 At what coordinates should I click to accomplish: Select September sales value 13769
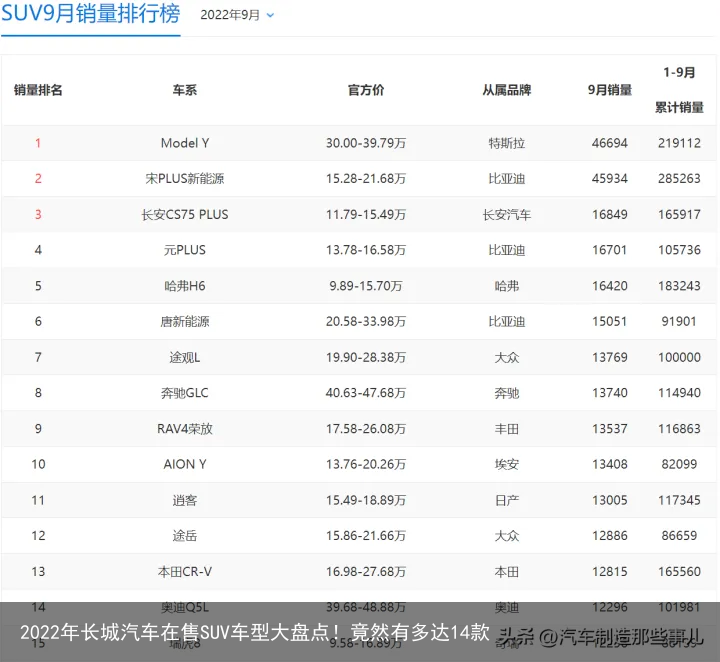pos(610,357)
